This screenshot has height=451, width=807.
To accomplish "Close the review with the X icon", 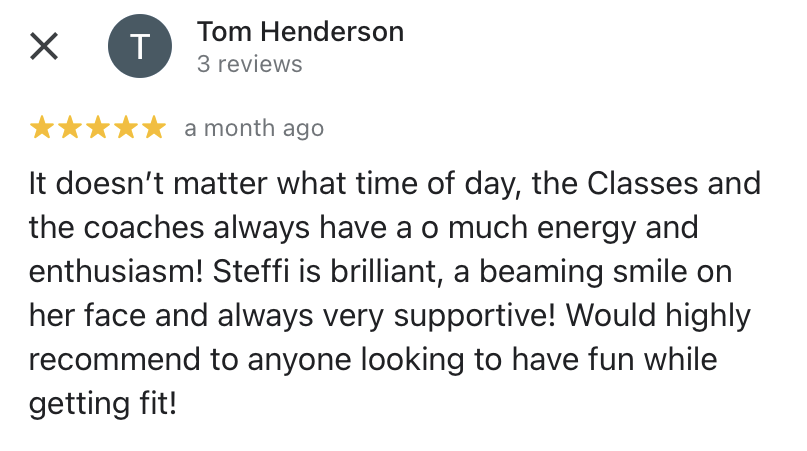I will click(44, 46).
